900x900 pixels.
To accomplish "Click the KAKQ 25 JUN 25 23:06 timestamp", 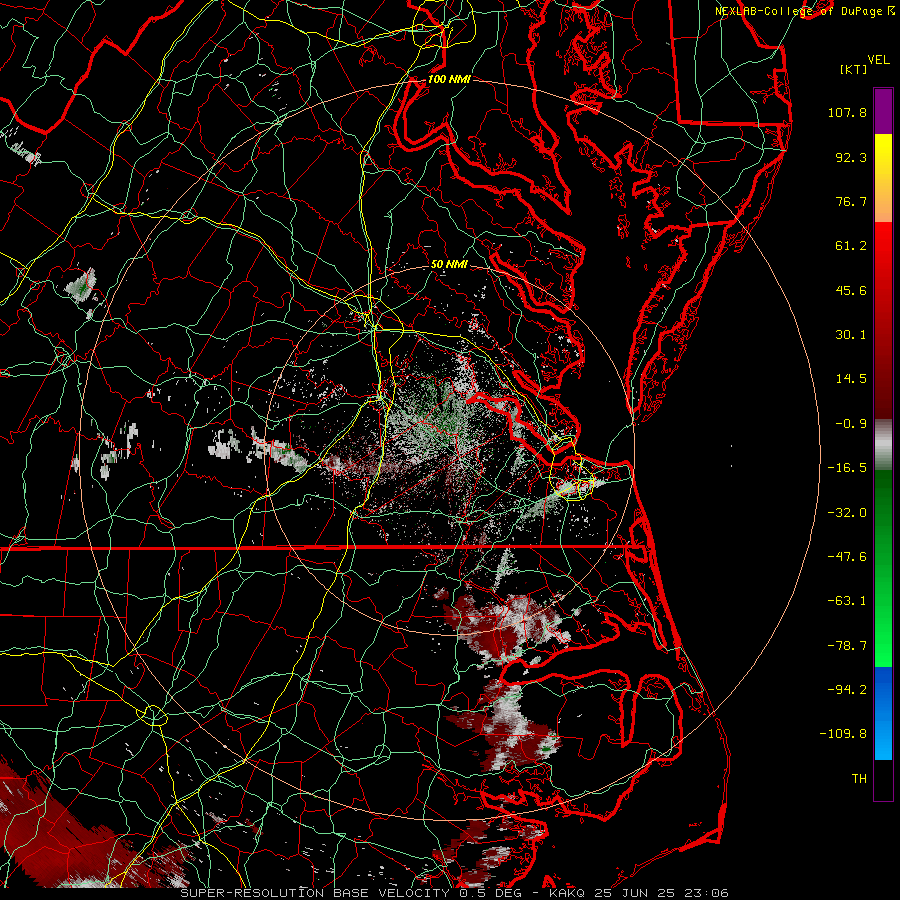I will tap(639, 893).
